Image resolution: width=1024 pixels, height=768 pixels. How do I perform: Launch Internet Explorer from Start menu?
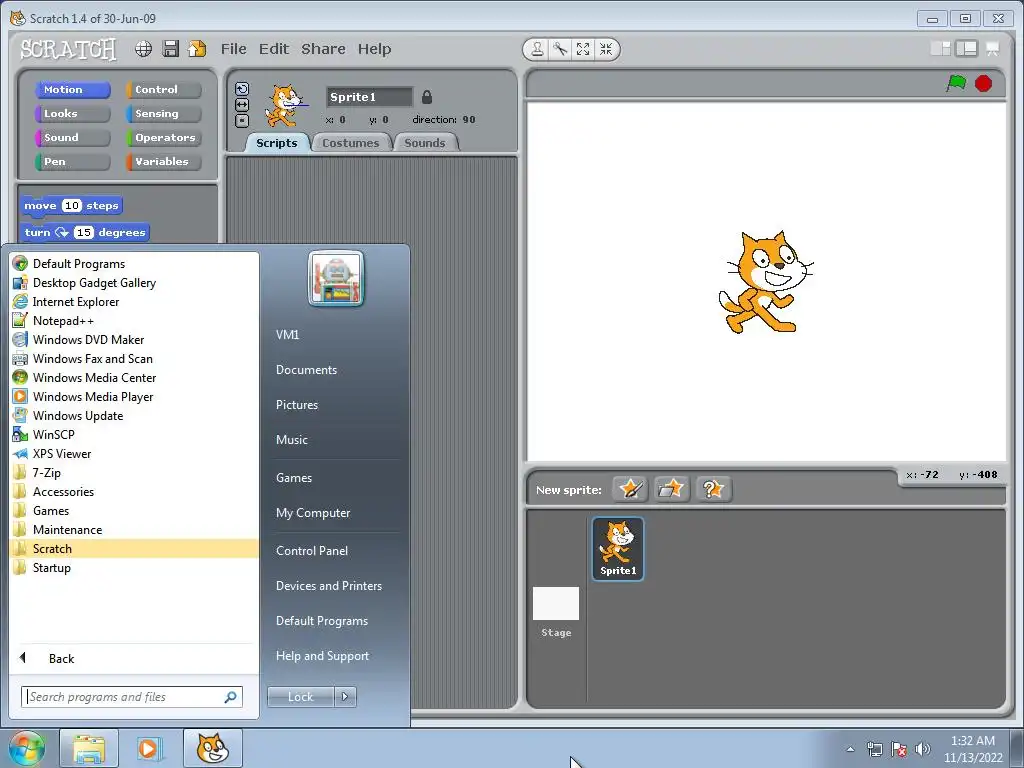coord(135,302)
